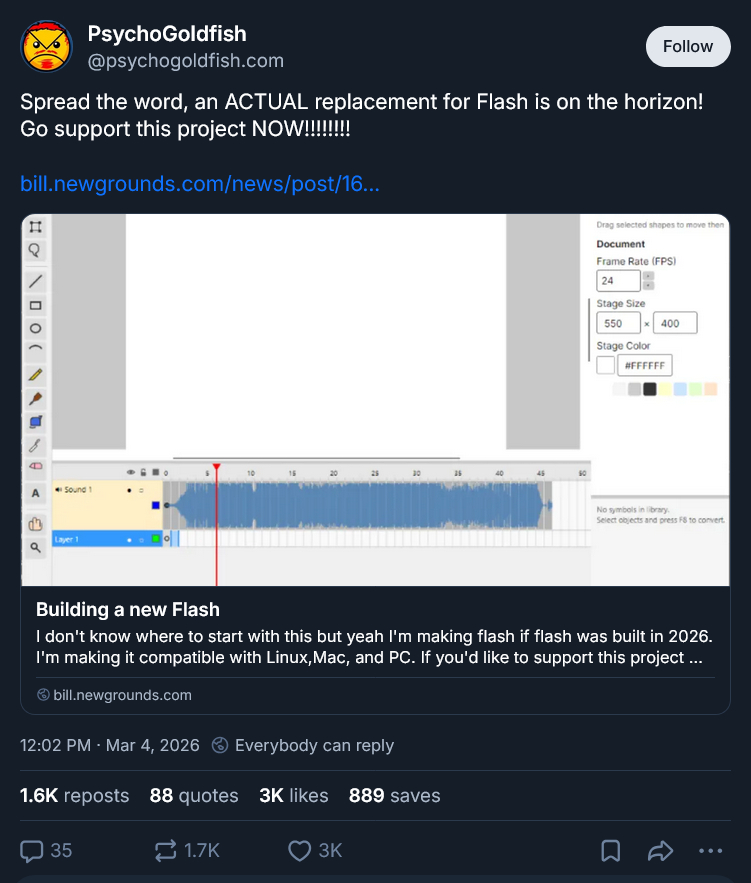View the 88 quotes list
Image resolution: width=751 pixels, height=883 pixels.
[x=194, y=796]
